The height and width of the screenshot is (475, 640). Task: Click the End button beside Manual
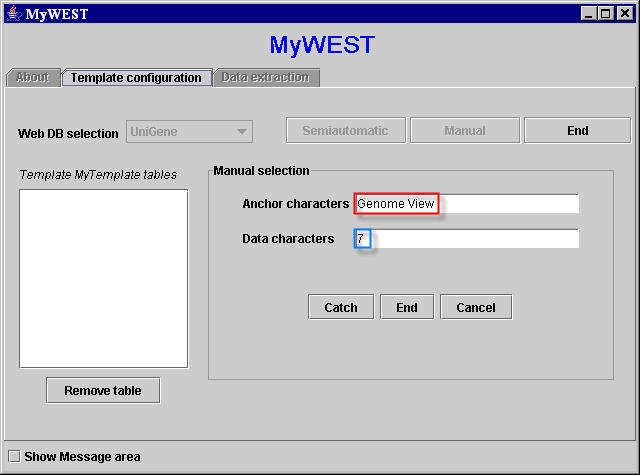(578, 131)
